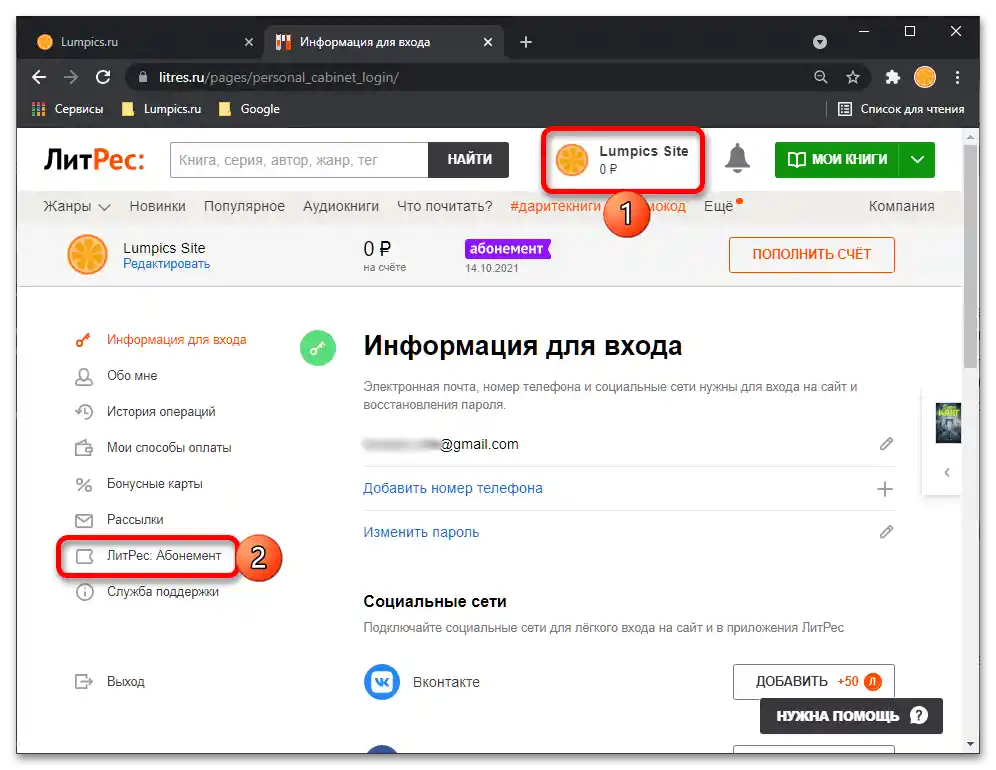Click ДОБАВИТЬ +50 for Вконтакте

click(814, 682)
